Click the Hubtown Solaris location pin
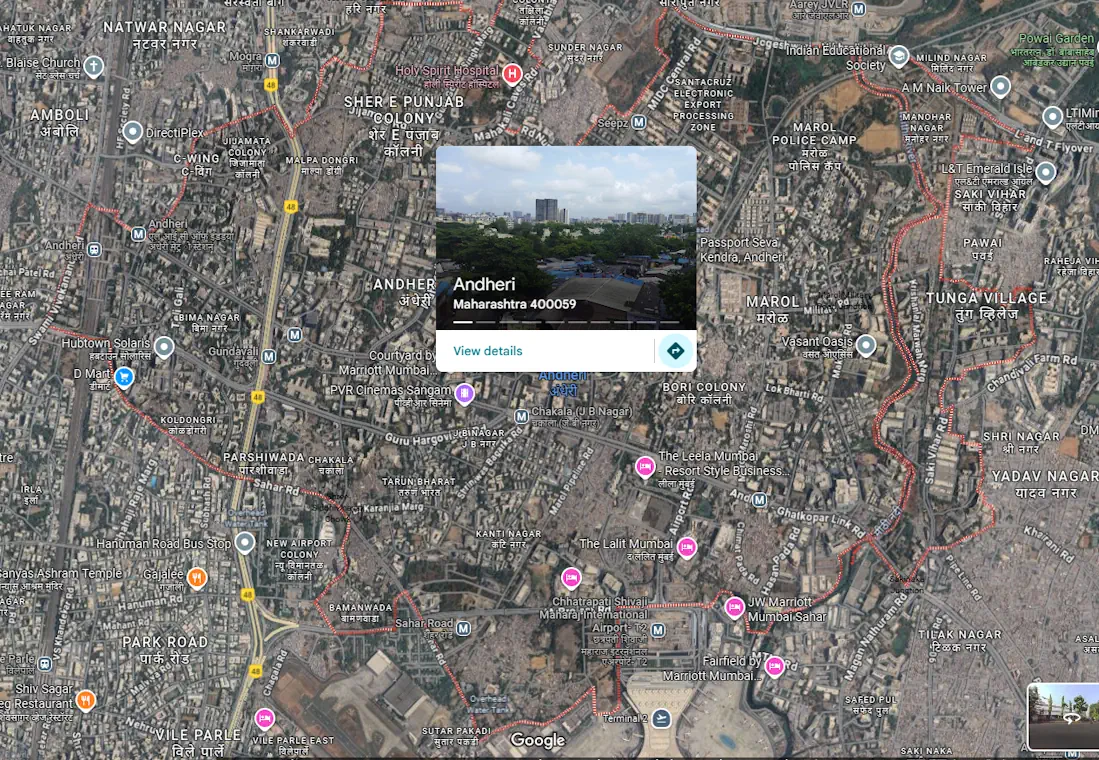Screen dimensions: 1099x760 coord(164,347)
